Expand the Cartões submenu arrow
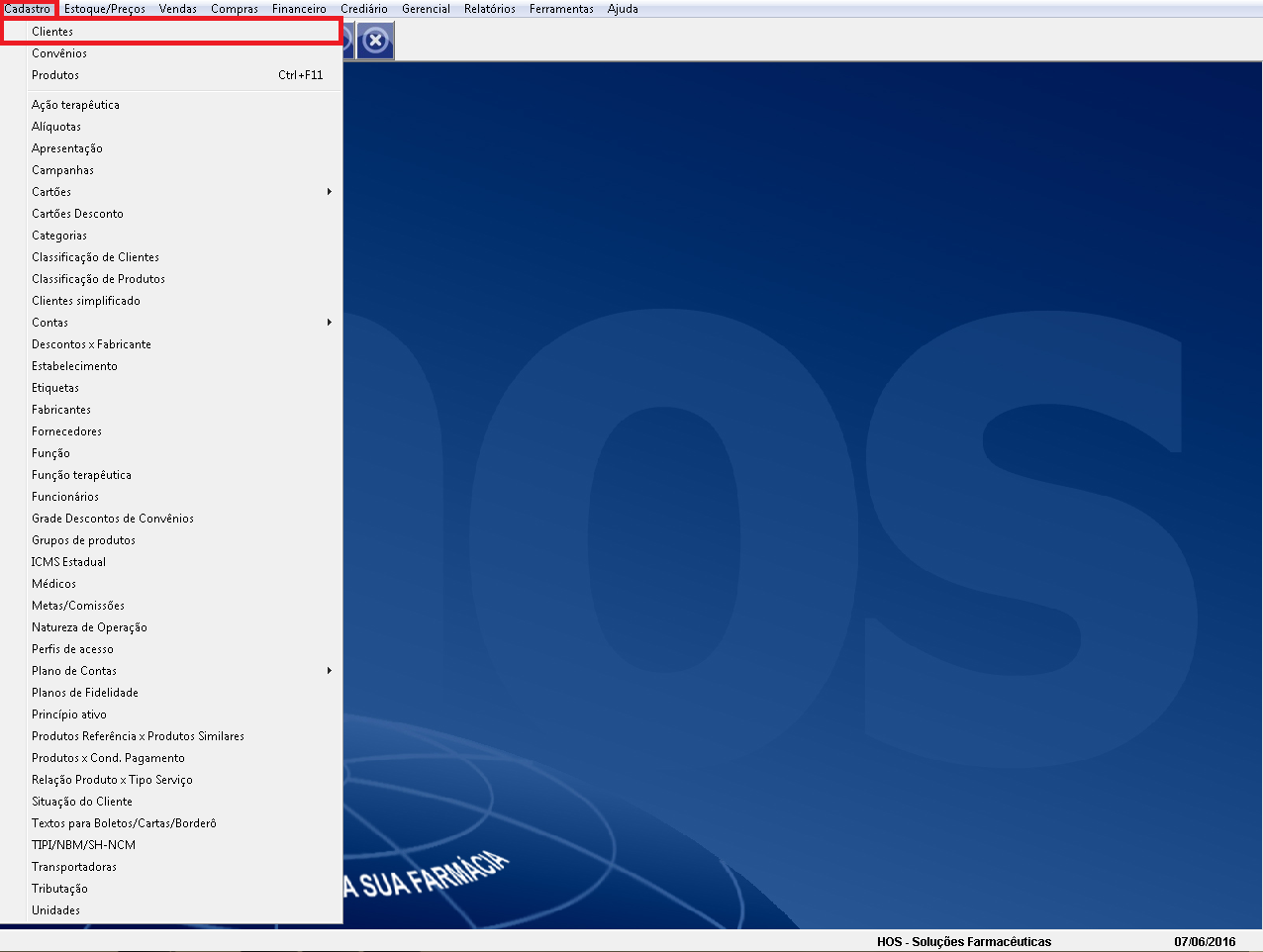1263x952 pixels. [x=329, y=192]
